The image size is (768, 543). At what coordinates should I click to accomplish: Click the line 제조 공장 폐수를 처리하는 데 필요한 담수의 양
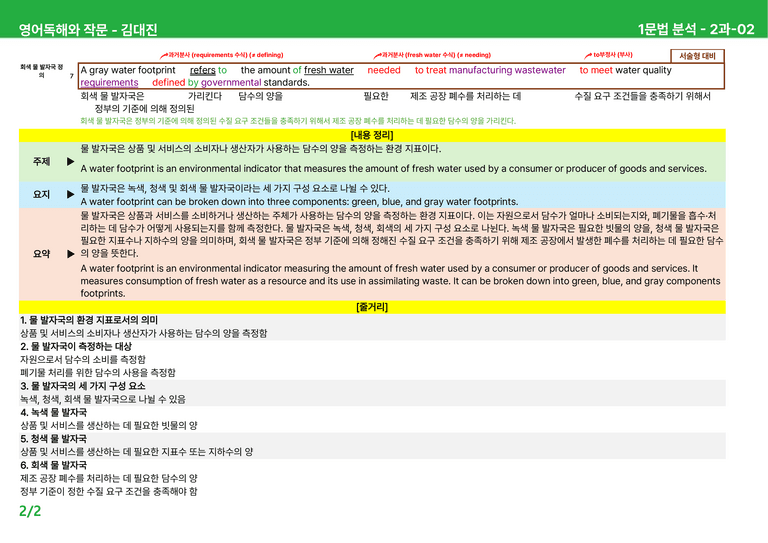click(x=109, y=478)
